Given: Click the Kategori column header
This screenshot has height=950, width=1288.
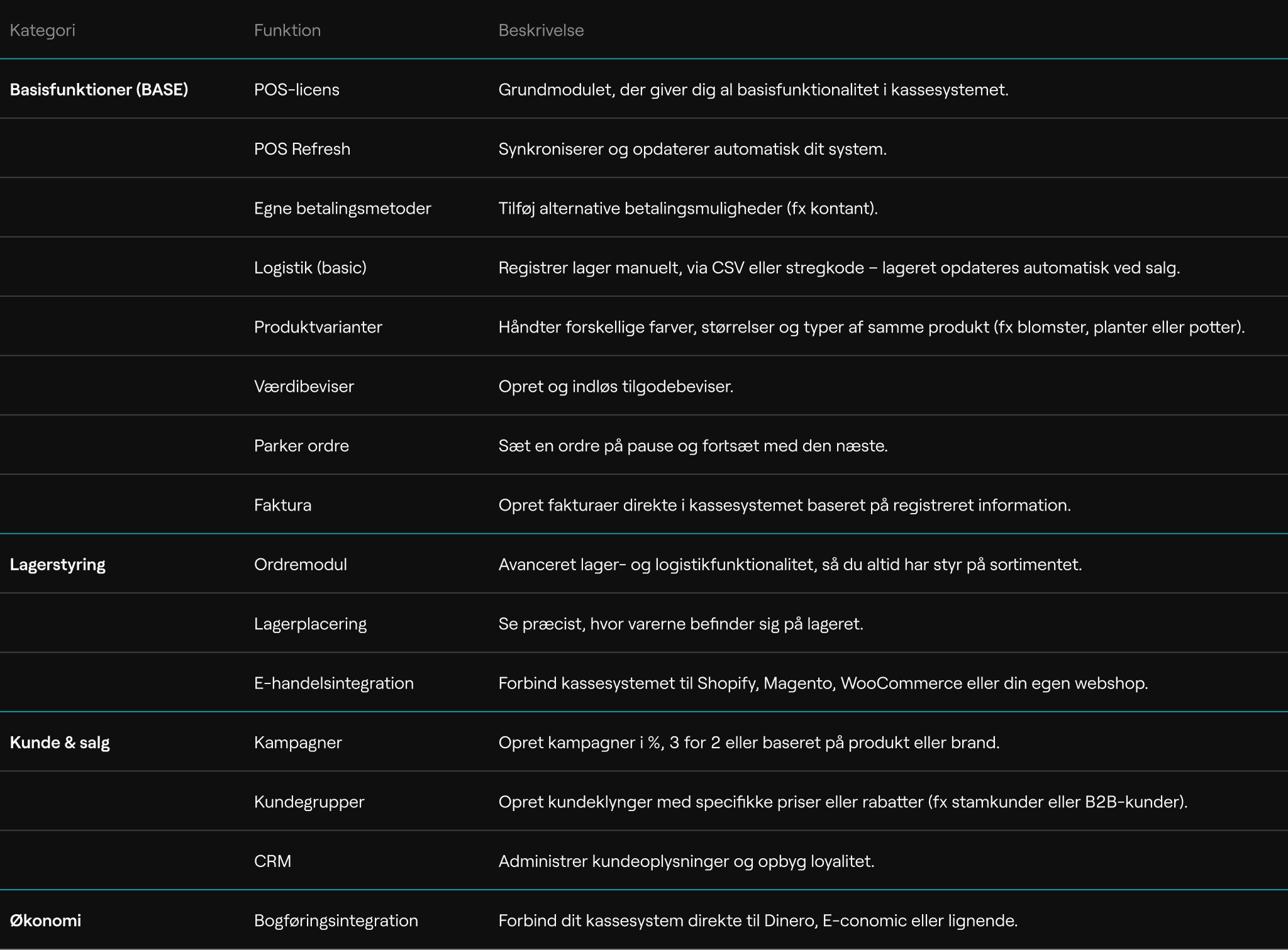Looking at the screenshot, I should click(42, 30).
